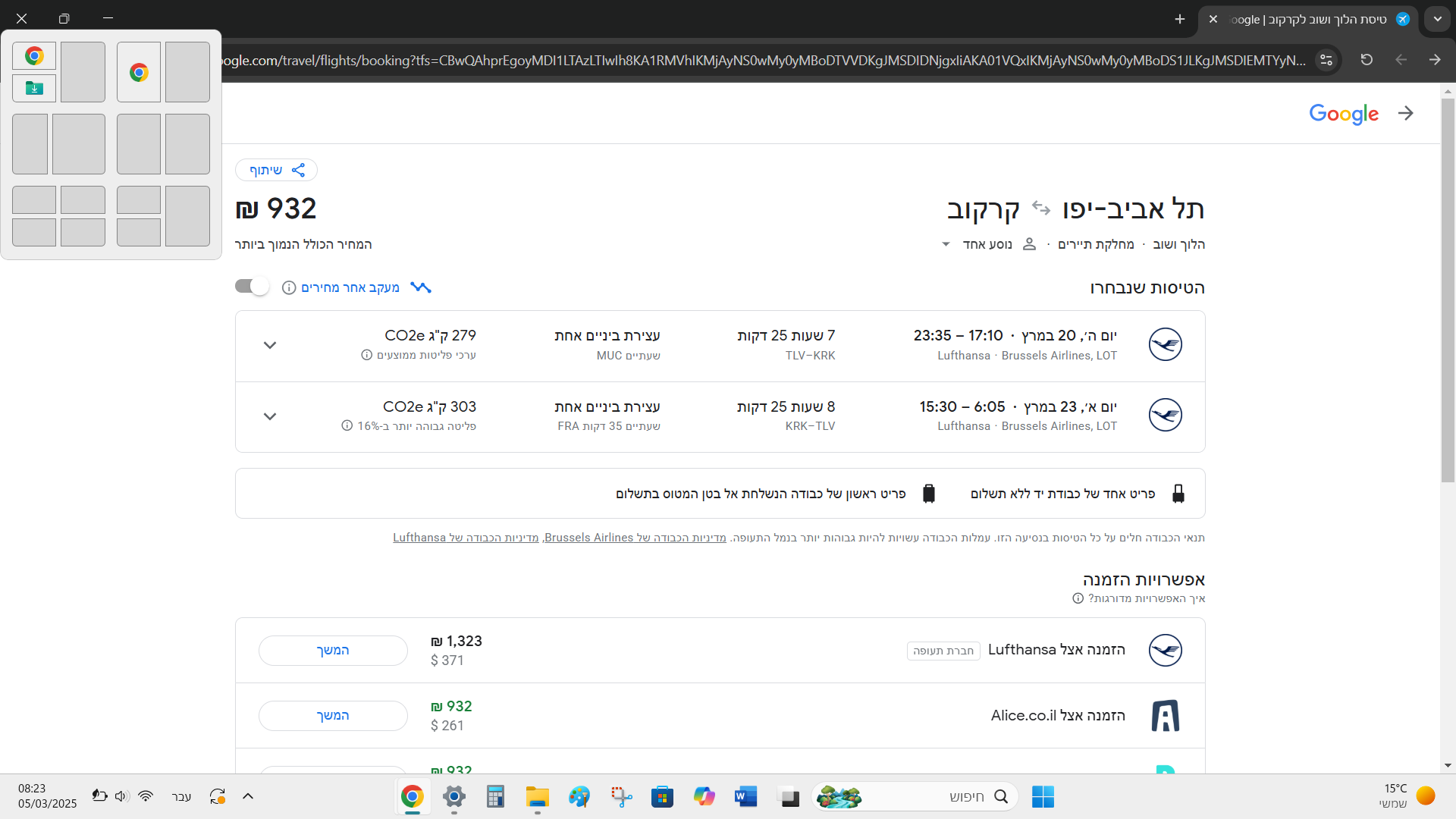Open the tab search dropdown arrow

tap(1437, 19)
